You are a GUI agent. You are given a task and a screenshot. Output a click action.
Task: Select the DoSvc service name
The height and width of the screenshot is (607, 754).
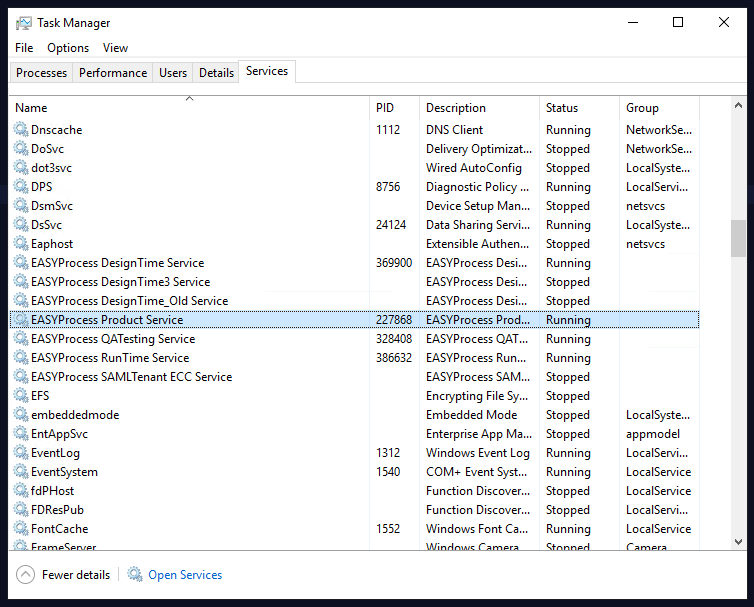[x=48, y=149]
